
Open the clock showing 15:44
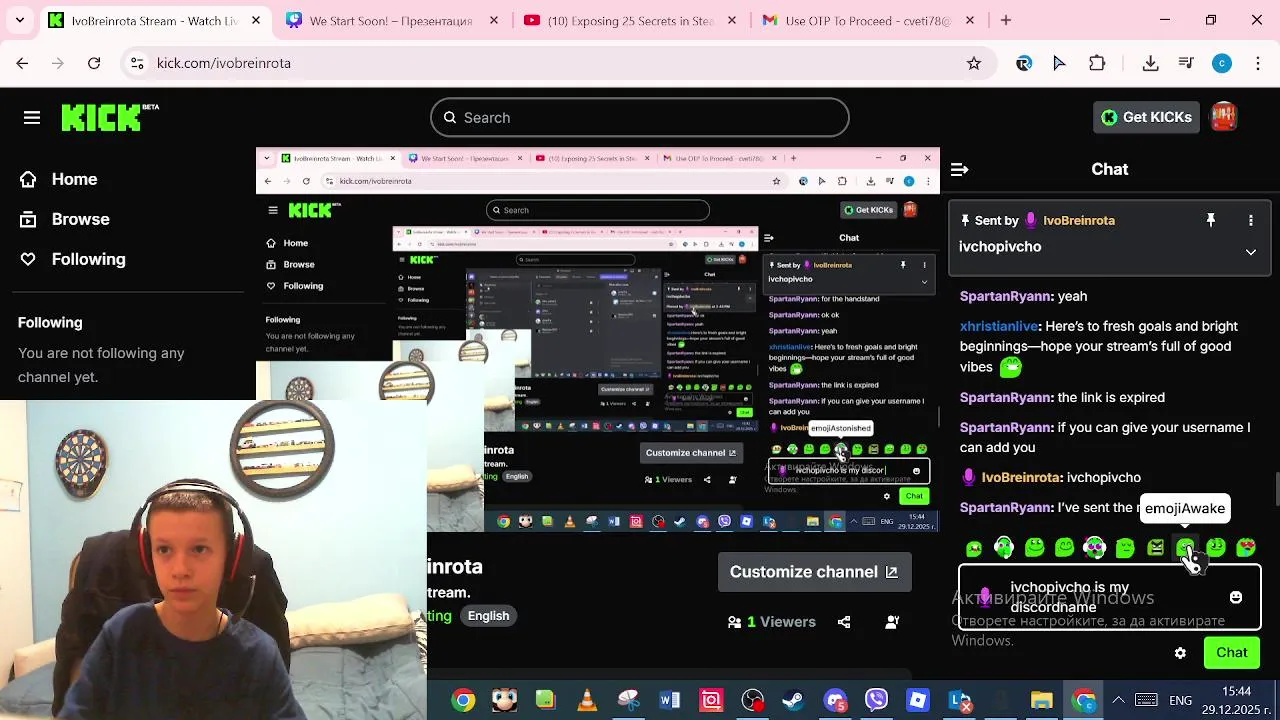tap(1236, 700)
